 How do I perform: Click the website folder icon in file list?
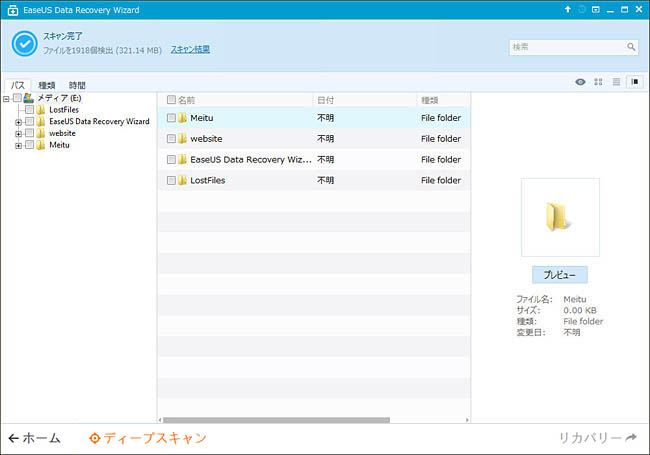click(x=182, y=139)
